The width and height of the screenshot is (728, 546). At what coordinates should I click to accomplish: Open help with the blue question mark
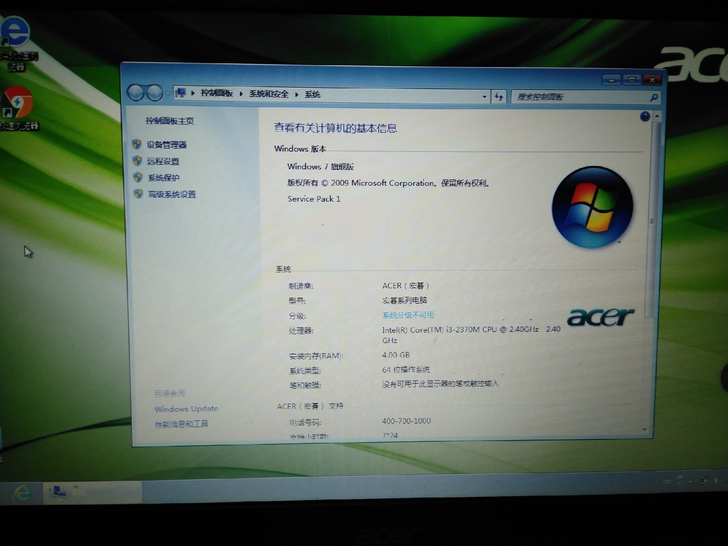click(x=644, y=117)
